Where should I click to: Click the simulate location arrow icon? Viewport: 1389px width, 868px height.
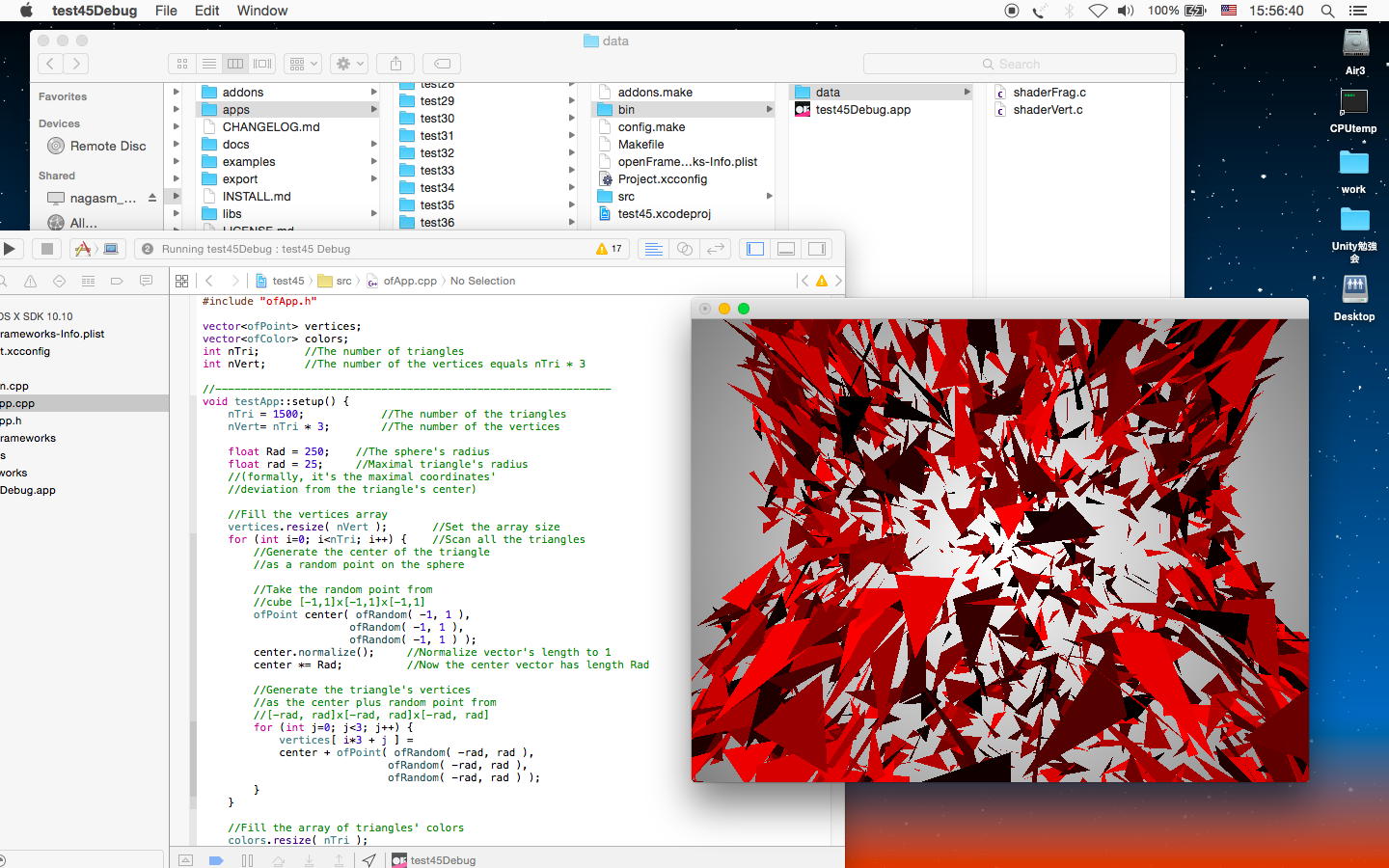coord(368,860)
